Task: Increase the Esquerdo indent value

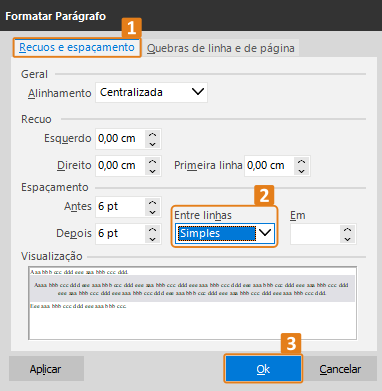Action: point(153,135)
